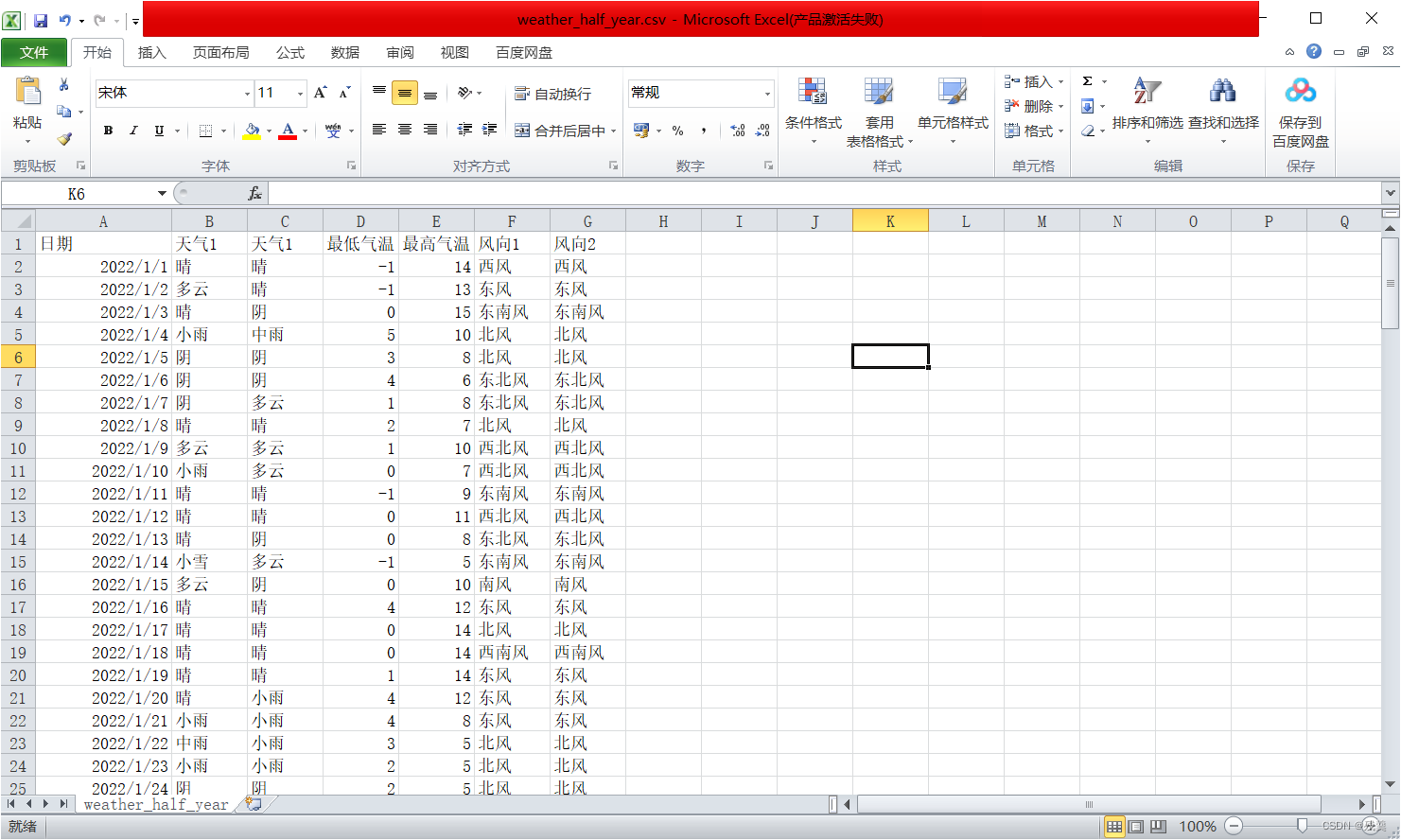Screen dimensions: 1401x840
Task: Click the Align Text Left icon
Action: tap(379, 130)
